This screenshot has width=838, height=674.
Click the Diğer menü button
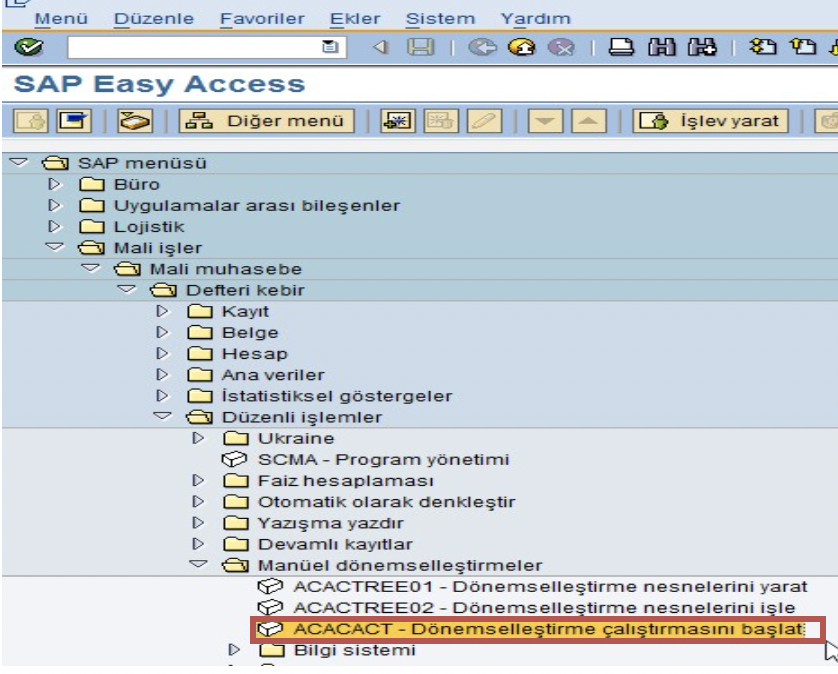coord(266,121)
